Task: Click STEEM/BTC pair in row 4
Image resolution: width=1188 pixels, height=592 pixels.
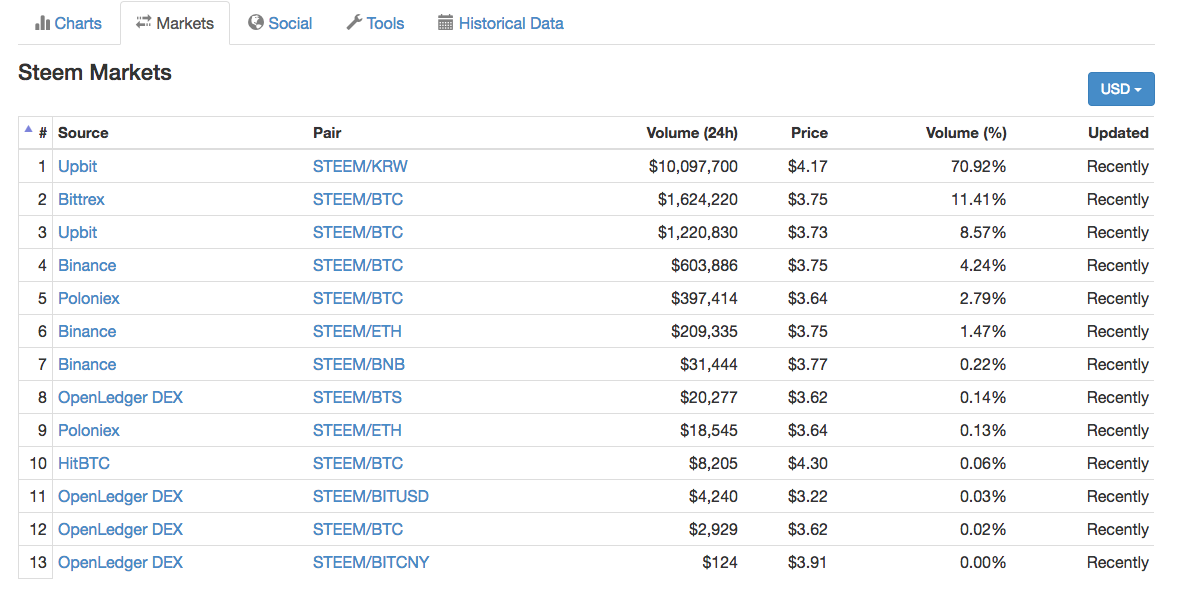Action: pyautogui.click(x=358, y=265)
